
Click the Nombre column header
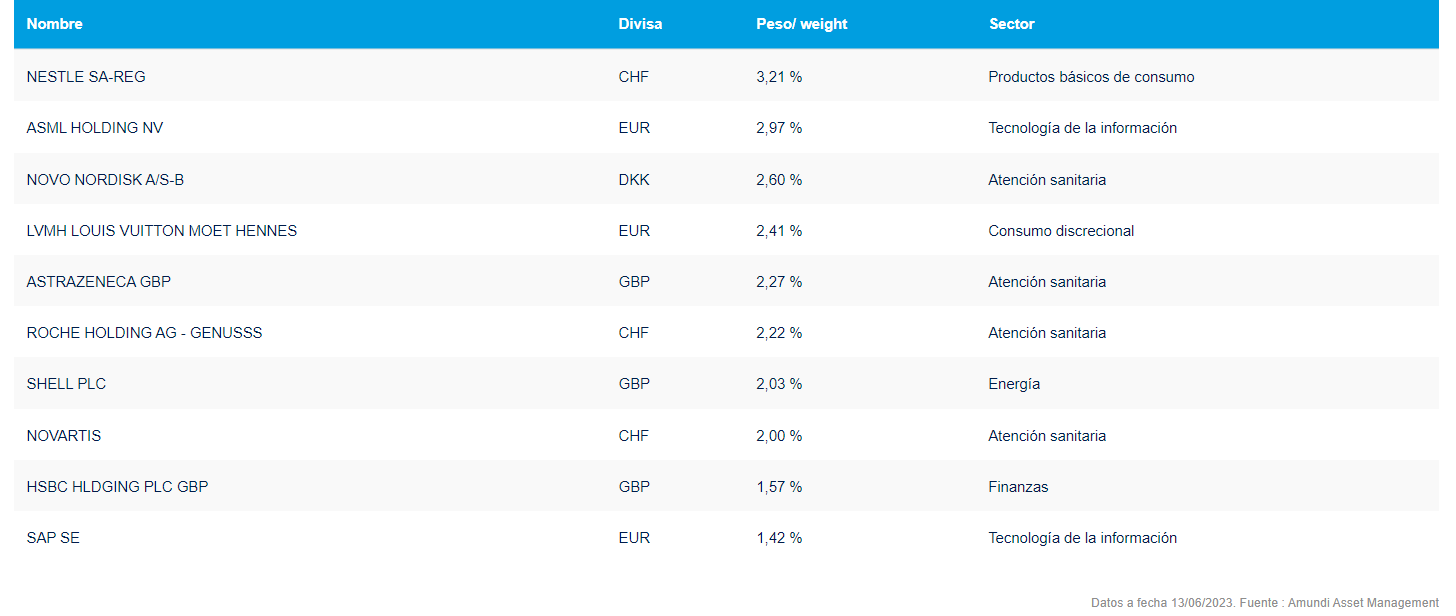55,24
